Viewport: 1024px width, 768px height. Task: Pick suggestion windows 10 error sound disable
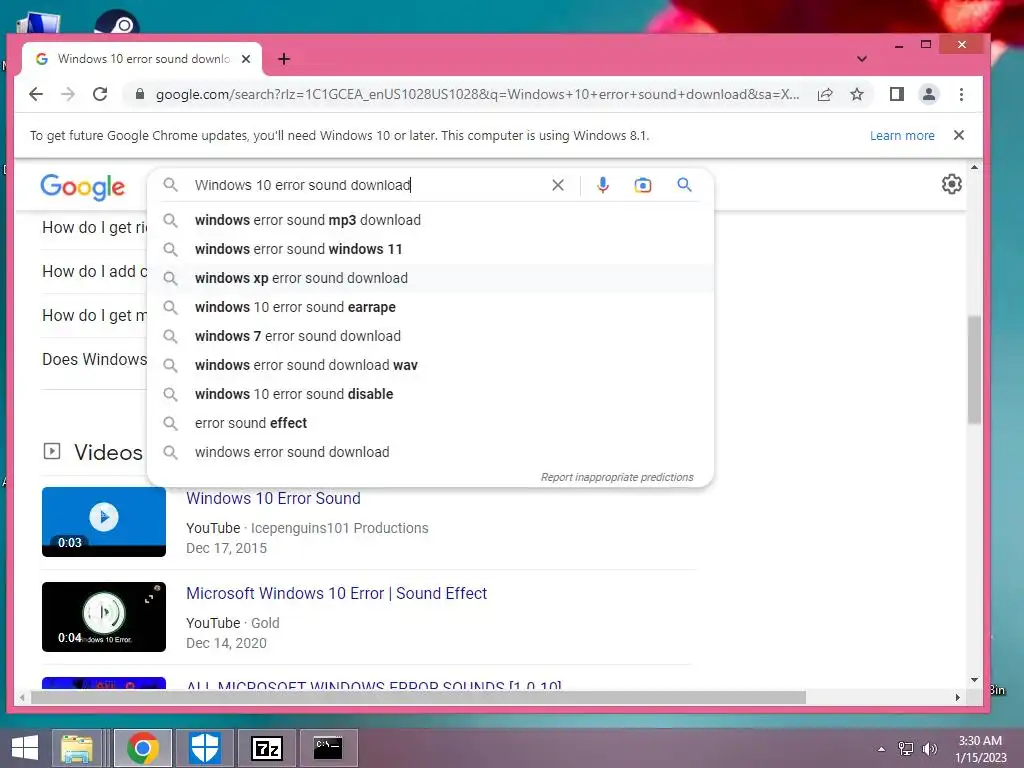point(430,394)
